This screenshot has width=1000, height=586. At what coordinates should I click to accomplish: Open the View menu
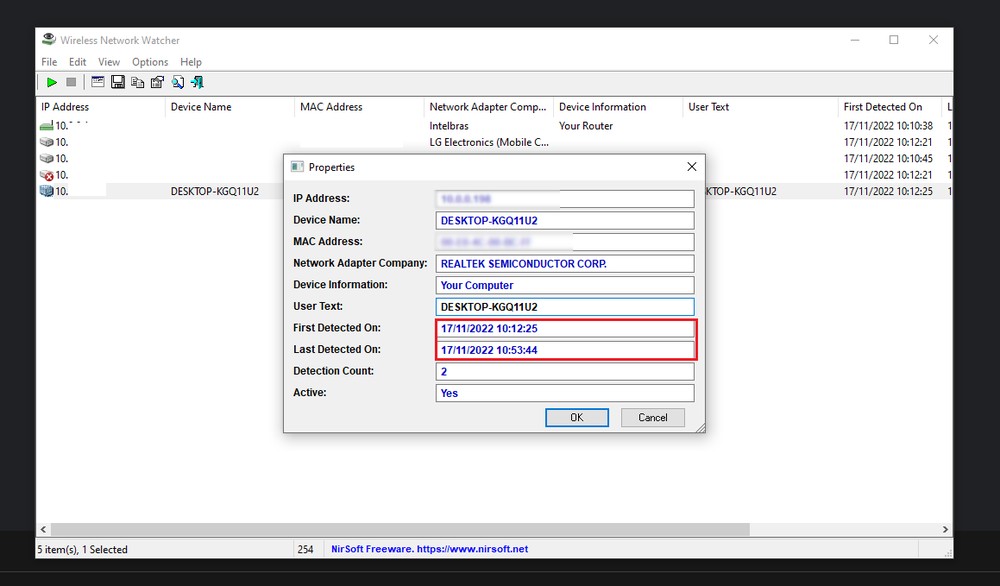pyautogui.click(x=108, y=61)
